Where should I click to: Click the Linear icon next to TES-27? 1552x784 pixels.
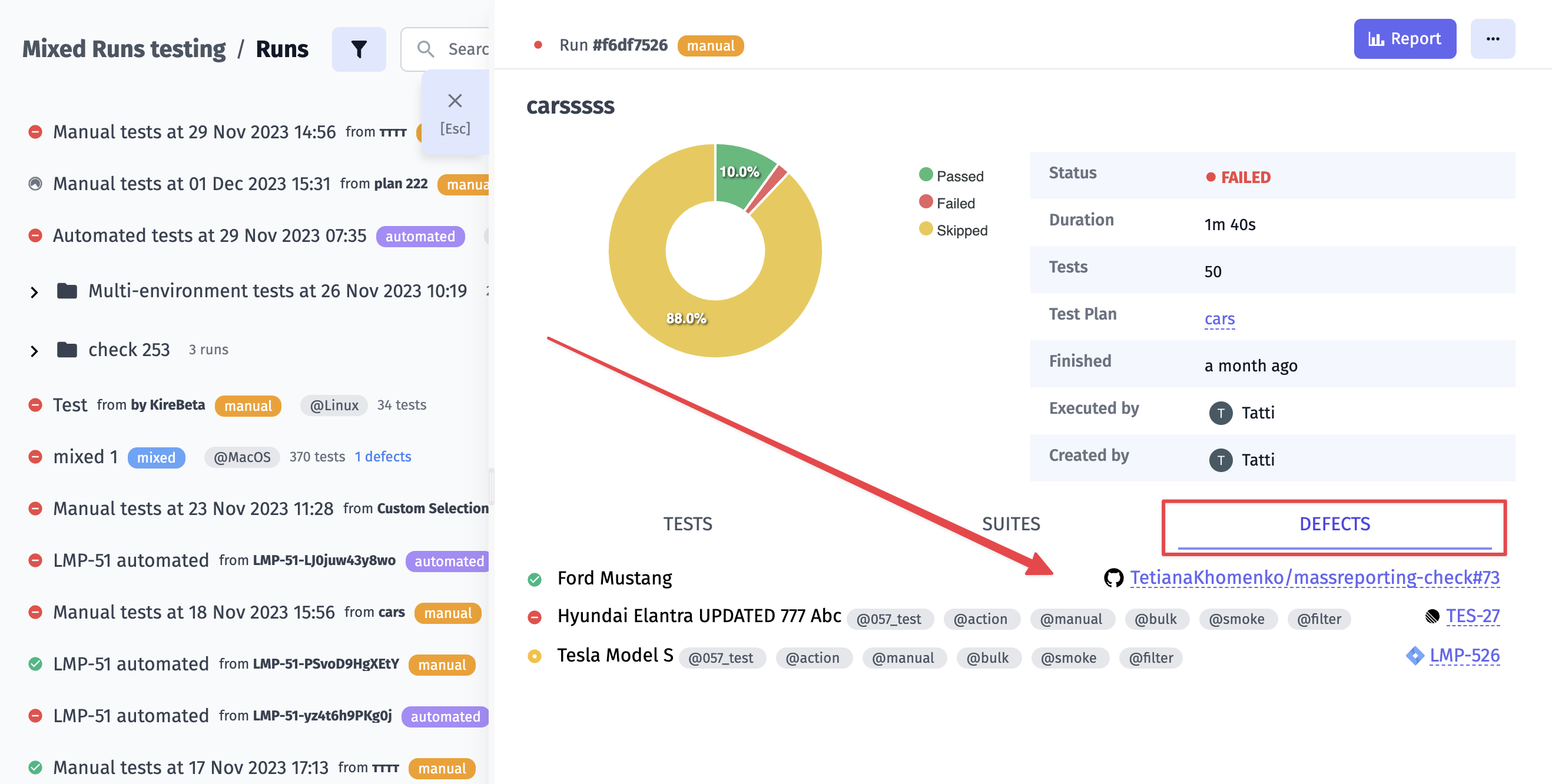tap(1432, 616)
